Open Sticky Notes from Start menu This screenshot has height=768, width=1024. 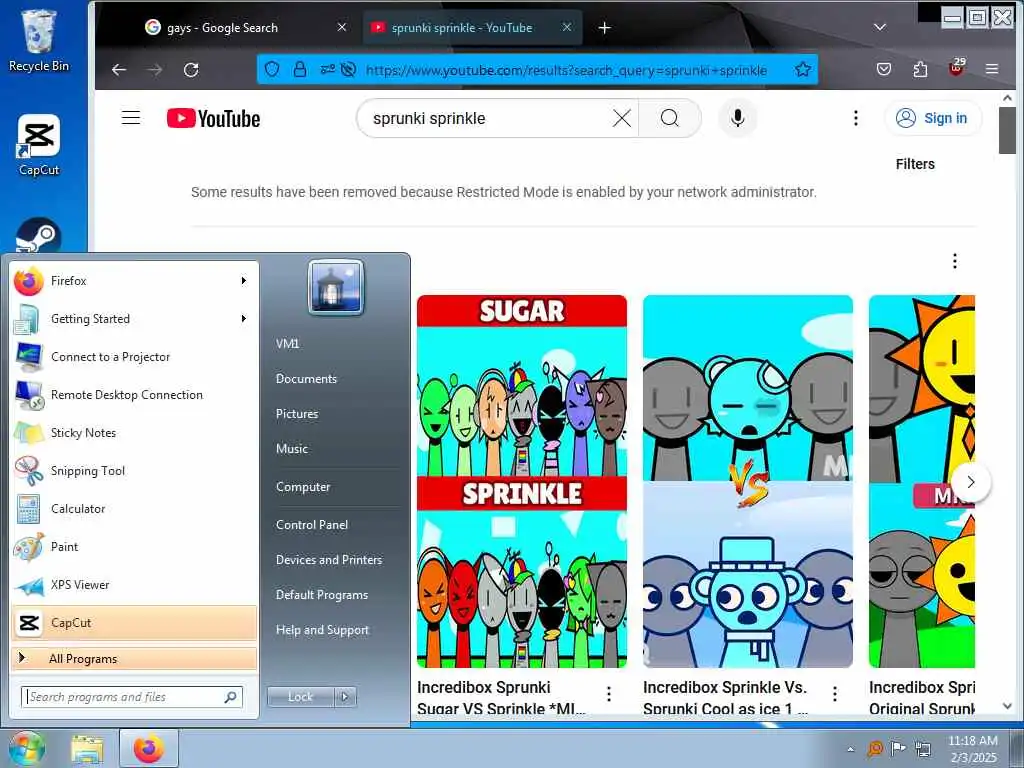point(134,433)
